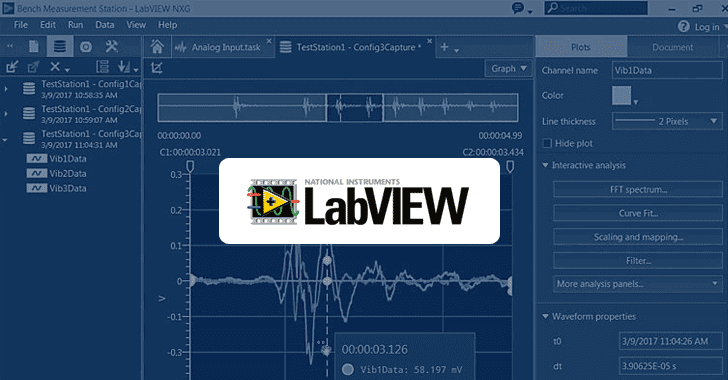This screenshot has height=380, width=728.
Task: Open the Line thickness dropdown
Action: [x=667, y=122]
